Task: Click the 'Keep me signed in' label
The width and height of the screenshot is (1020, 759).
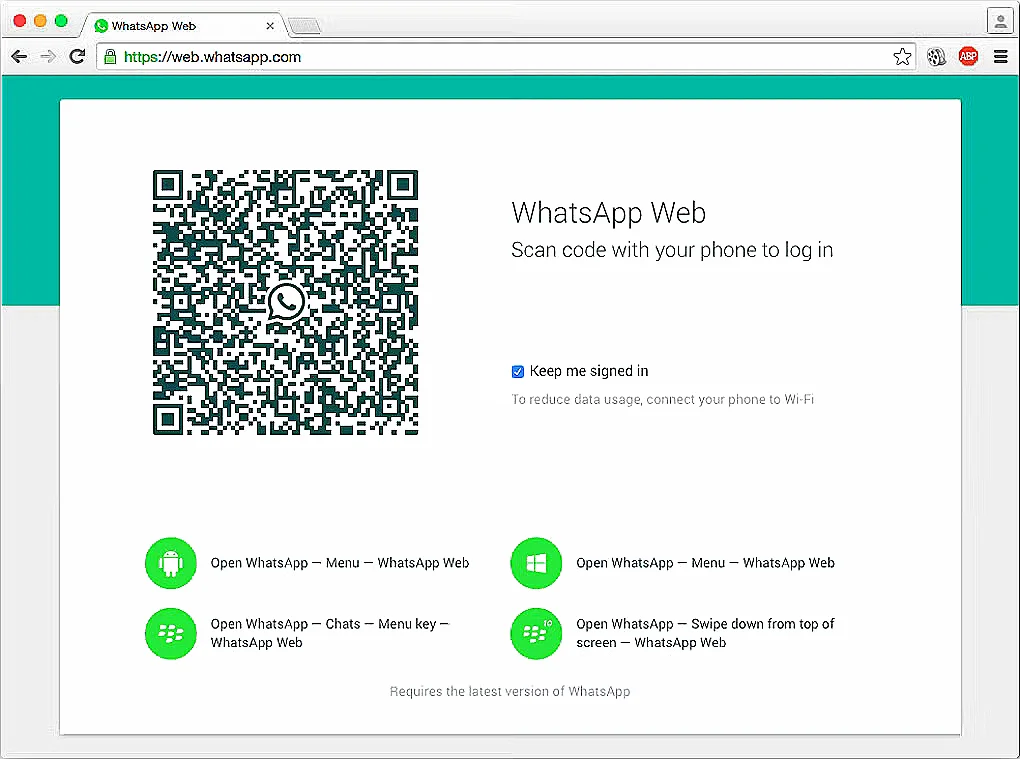Action: pos(589,371)
